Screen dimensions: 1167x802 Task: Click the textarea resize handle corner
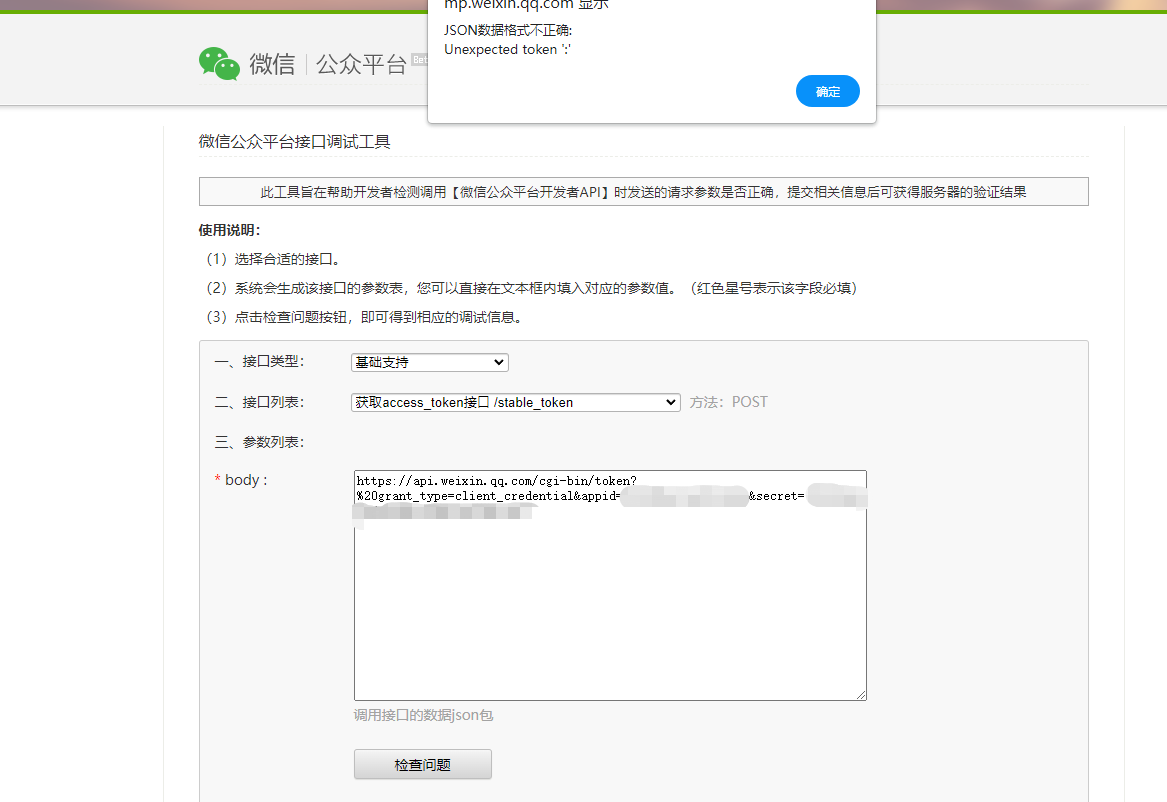(861, 695)
